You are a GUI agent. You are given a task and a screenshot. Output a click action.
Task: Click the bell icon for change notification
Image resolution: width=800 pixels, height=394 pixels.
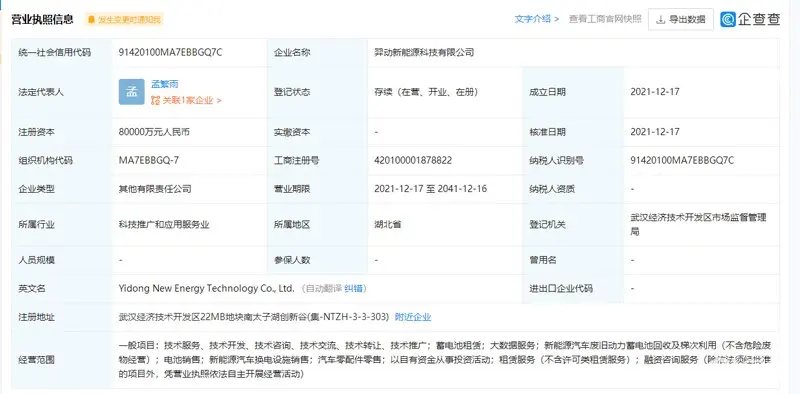(x=91, y=20)
